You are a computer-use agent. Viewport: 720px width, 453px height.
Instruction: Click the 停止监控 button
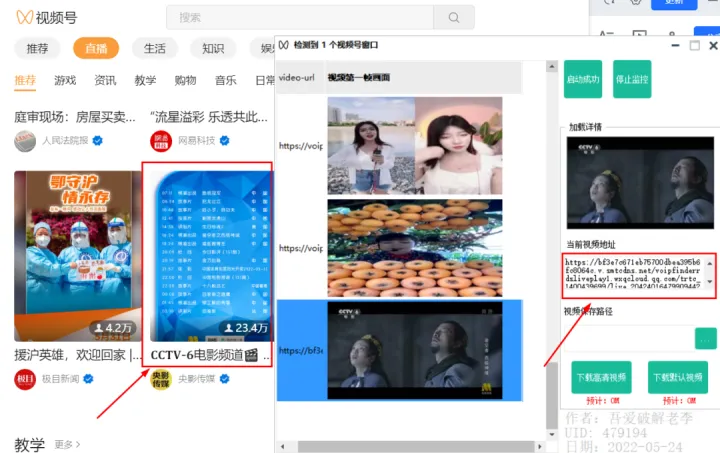(632, 79)
